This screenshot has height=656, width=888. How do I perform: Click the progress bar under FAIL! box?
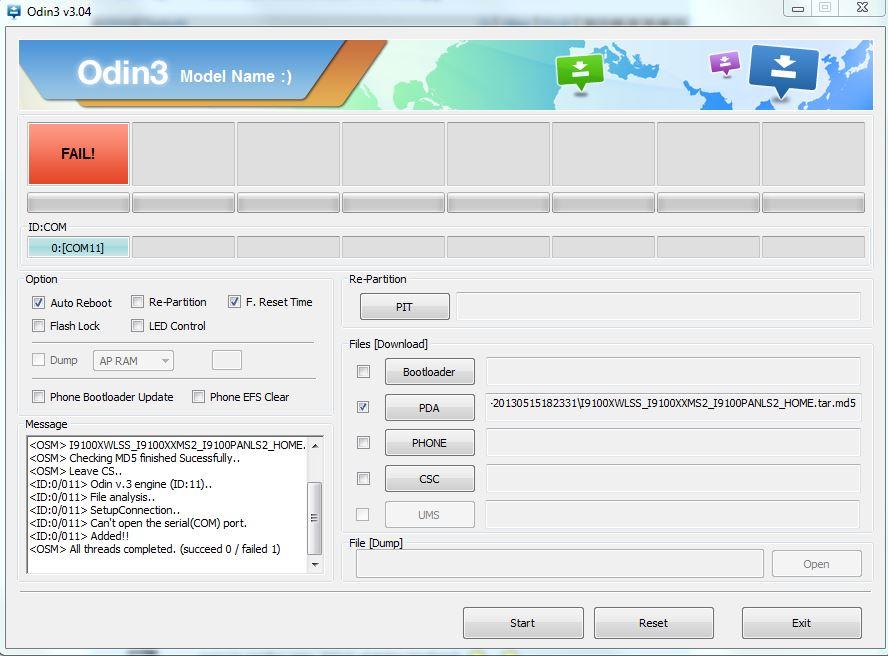click(x=78, y=202)
